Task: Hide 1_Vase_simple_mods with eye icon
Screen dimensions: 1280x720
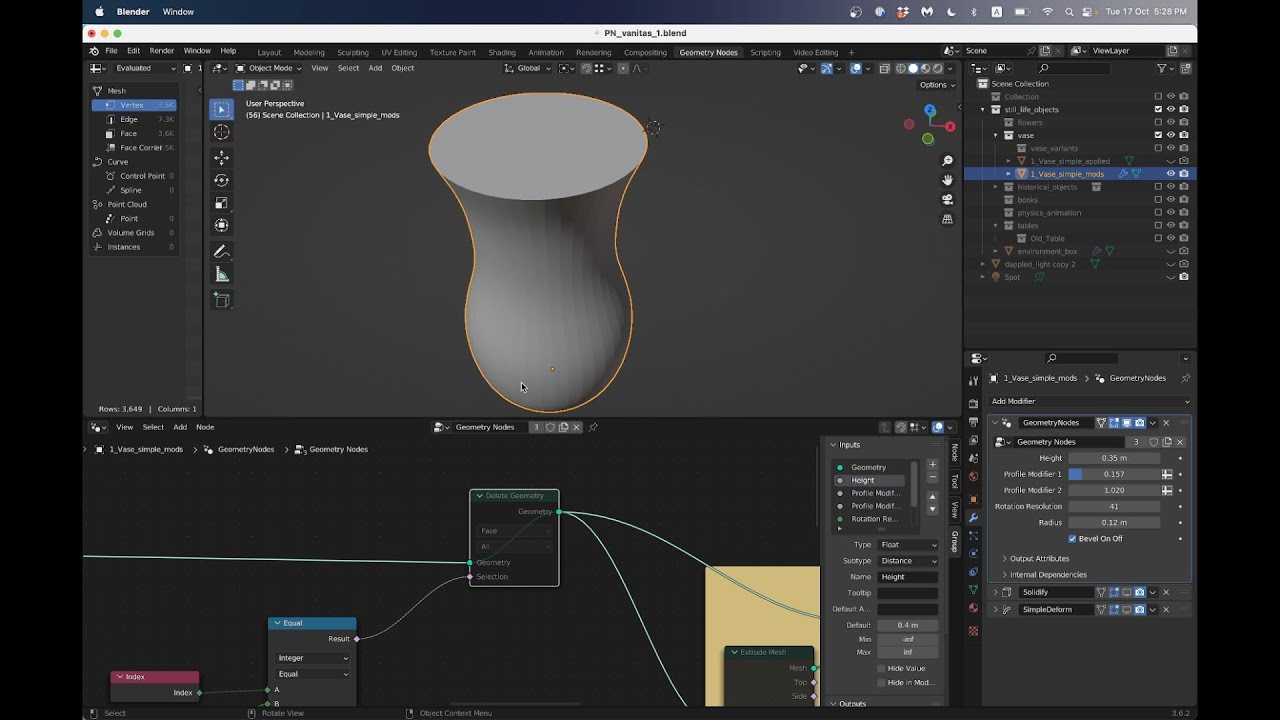Action: pyautogui.click(x=1171, y=174)
